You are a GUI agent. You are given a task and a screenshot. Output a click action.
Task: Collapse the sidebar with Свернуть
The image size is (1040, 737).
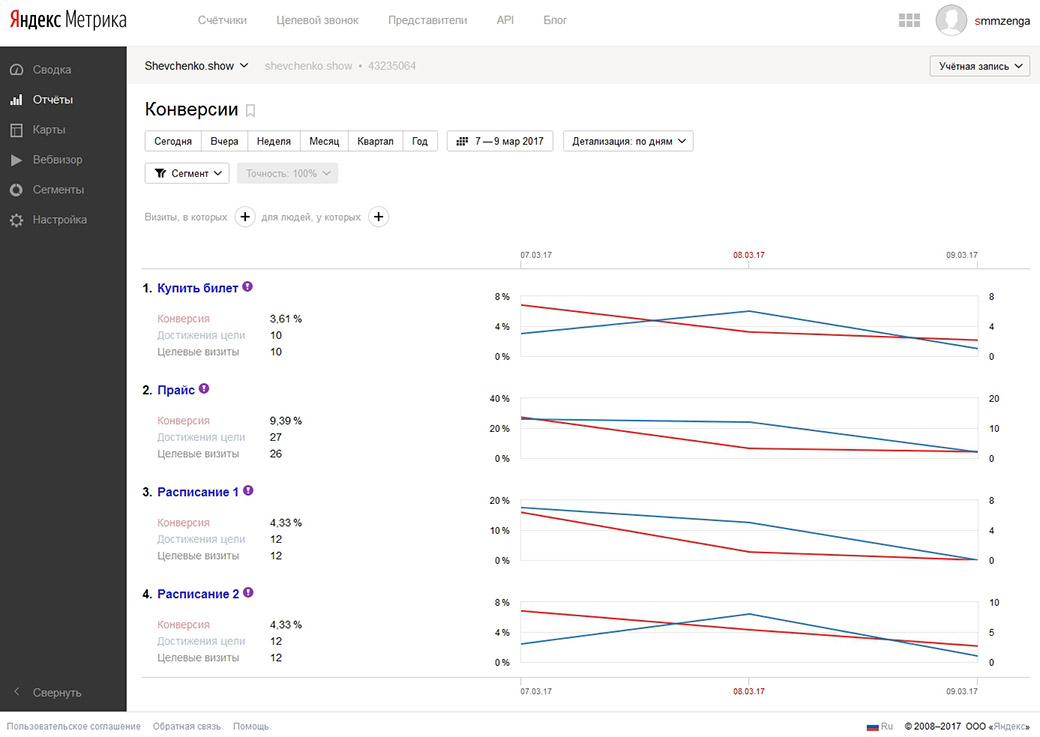57,692
